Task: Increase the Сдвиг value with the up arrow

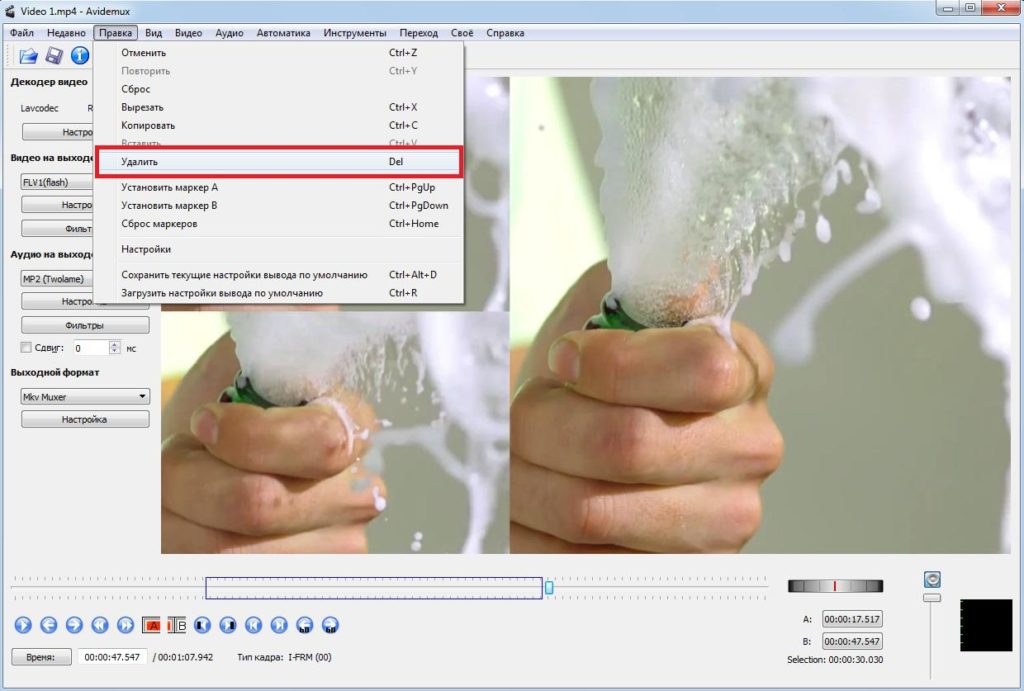Action: coord(115,344)
